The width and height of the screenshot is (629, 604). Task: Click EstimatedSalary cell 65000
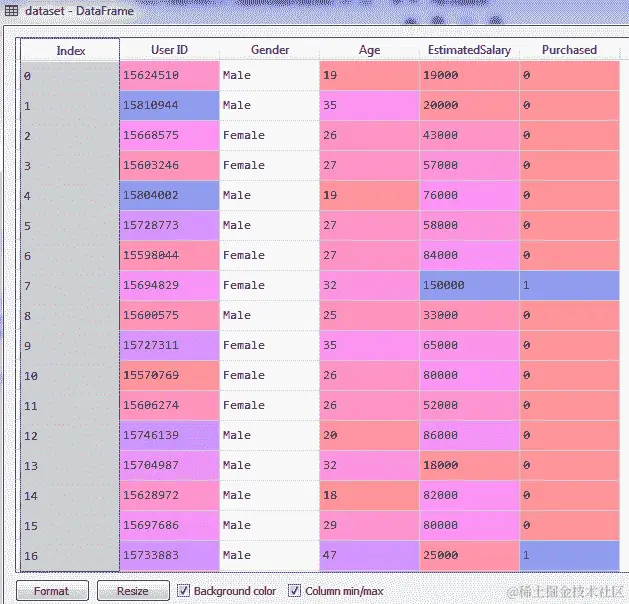469,346
